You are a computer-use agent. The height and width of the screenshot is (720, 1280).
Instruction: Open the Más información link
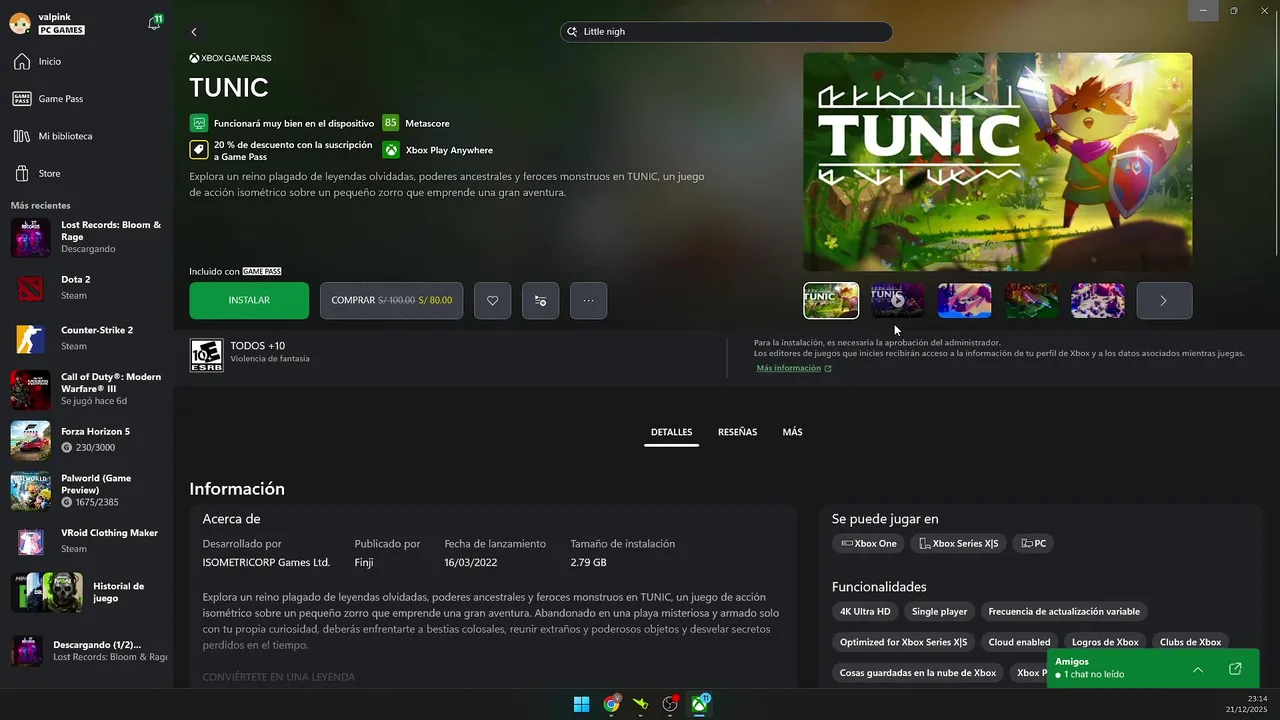[x=793, y=368]
